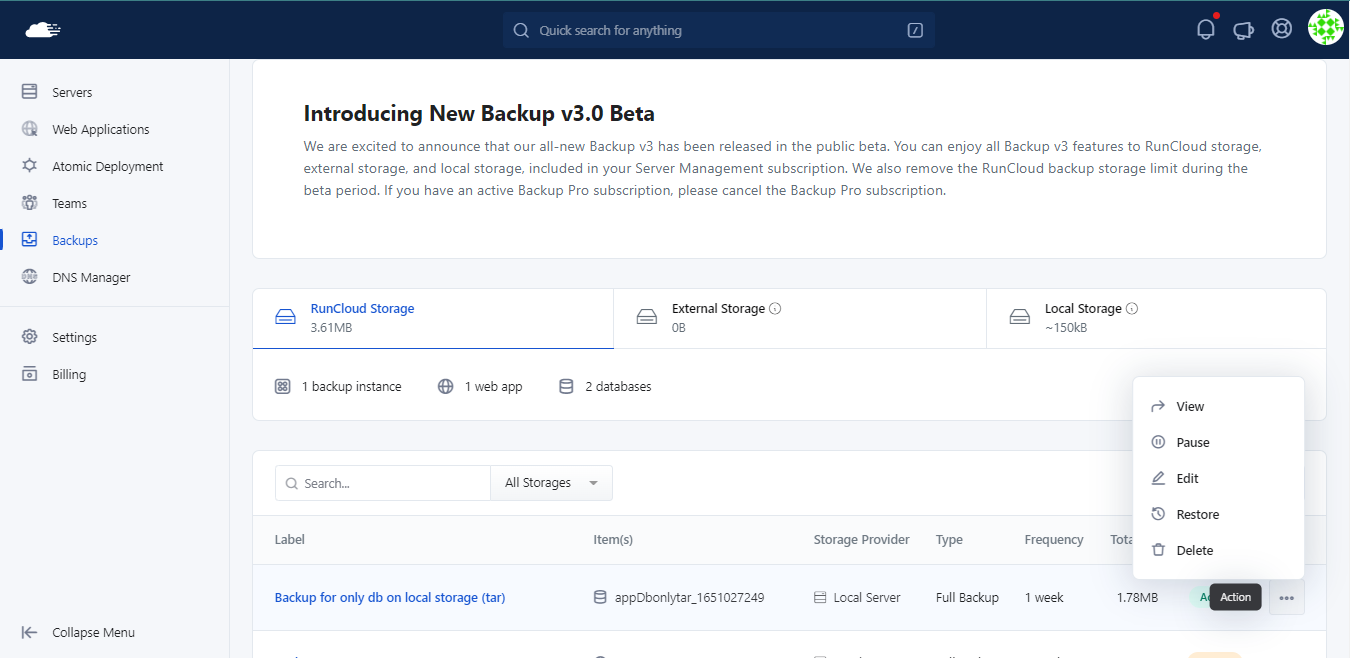Click the DNS Manager globe icon
This screenshot has width=1350, height=658.
30,277
